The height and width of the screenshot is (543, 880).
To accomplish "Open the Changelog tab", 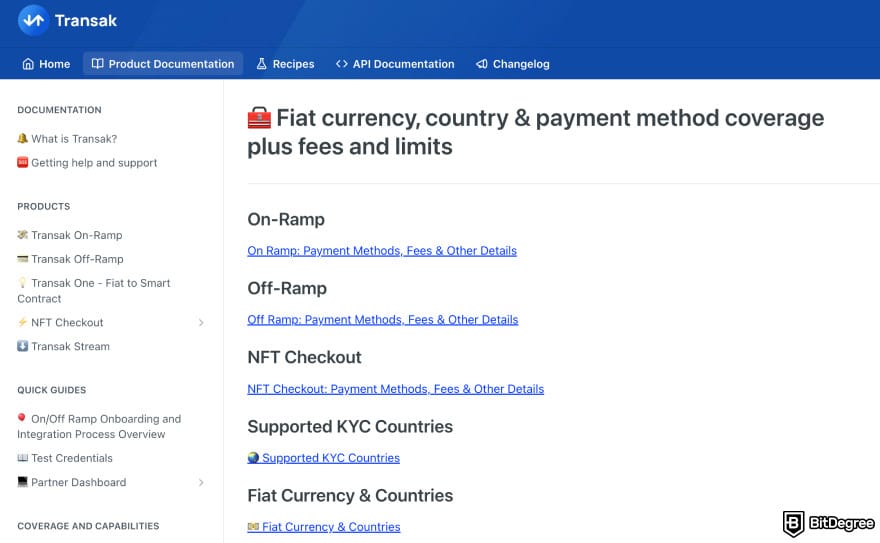I will tap(512, 64).
